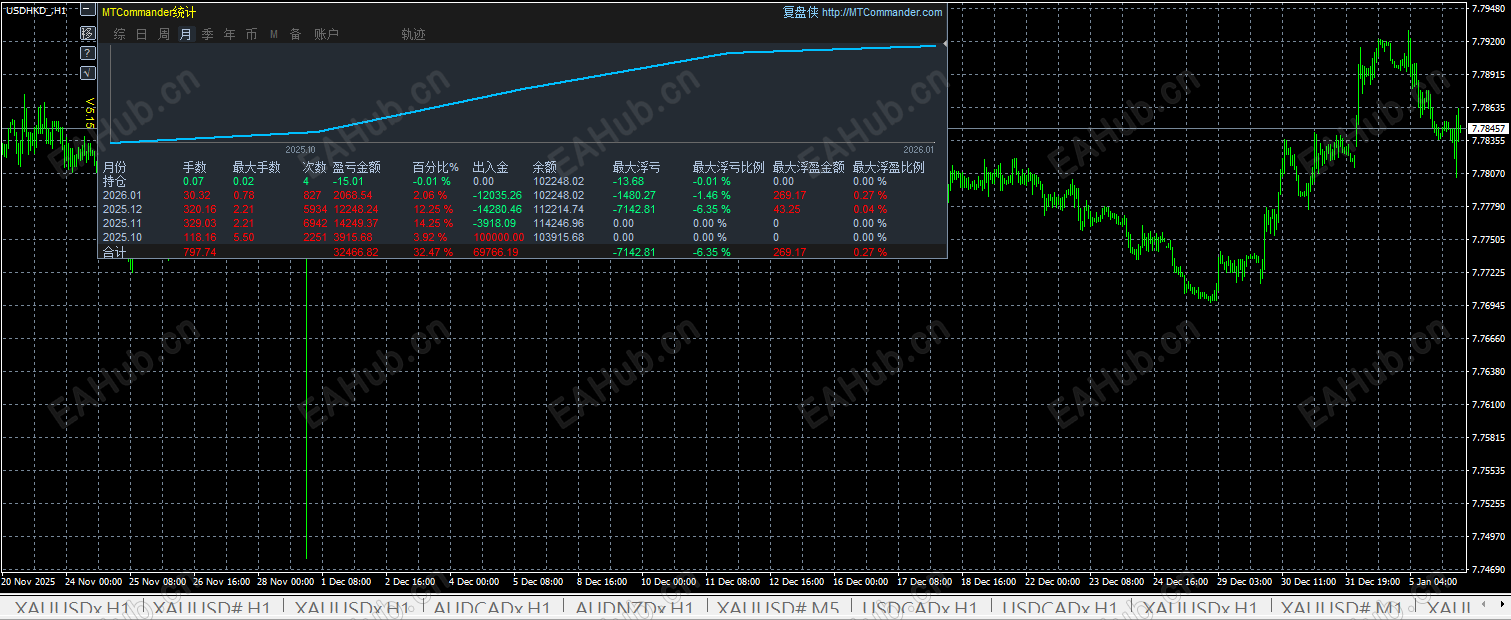Click the 百分比% column header
The height and width of the screenshot is (620, 1511).
tap(435, 167)
